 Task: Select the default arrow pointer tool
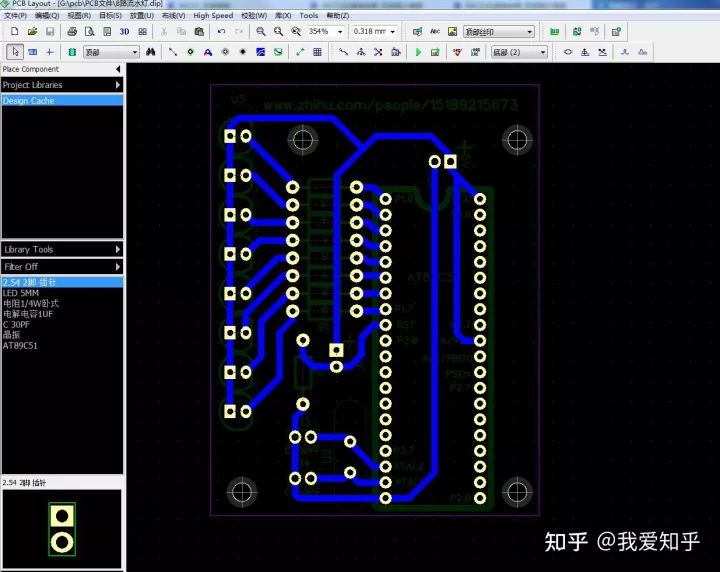coord(15,52)
